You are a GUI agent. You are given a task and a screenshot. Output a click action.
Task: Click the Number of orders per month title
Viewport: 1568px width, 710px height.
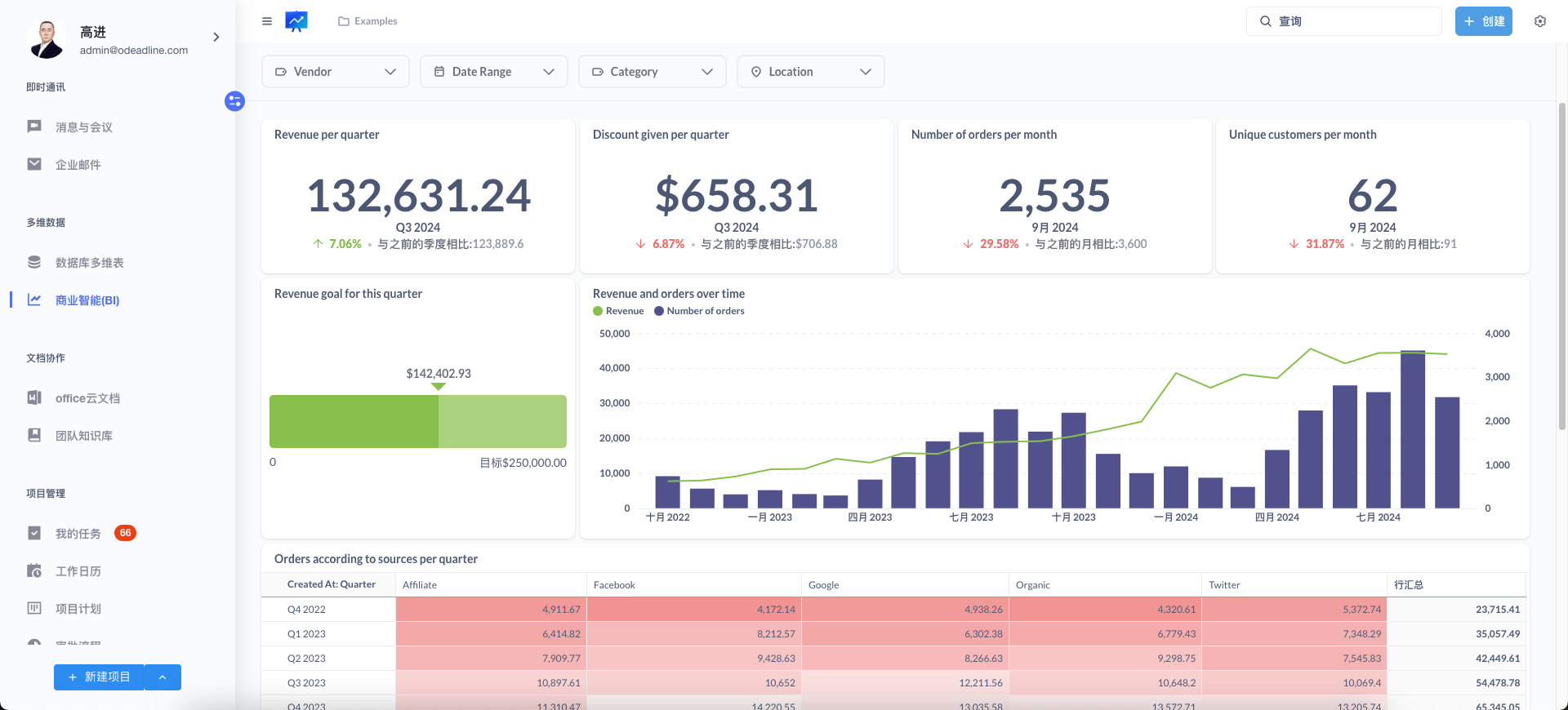click(984, 135)
